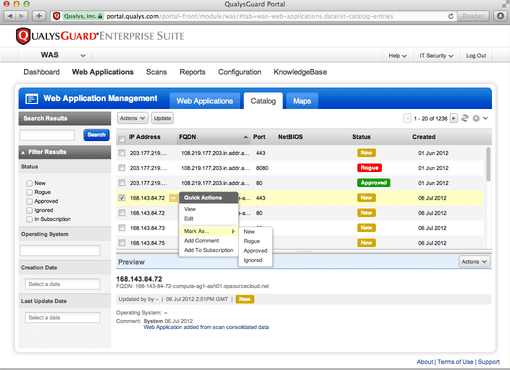Viewport: 510px width, 370px height.
Task: Open the Scans section
Action: [156, 72]
